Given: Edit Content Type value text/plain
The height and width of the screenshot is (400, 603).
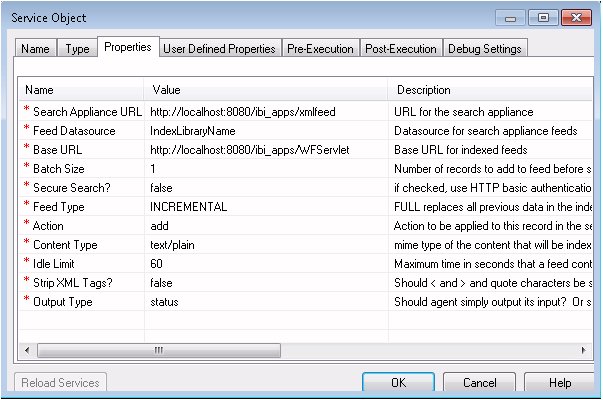Looking at the screenshot, I should tap(266, 245).
